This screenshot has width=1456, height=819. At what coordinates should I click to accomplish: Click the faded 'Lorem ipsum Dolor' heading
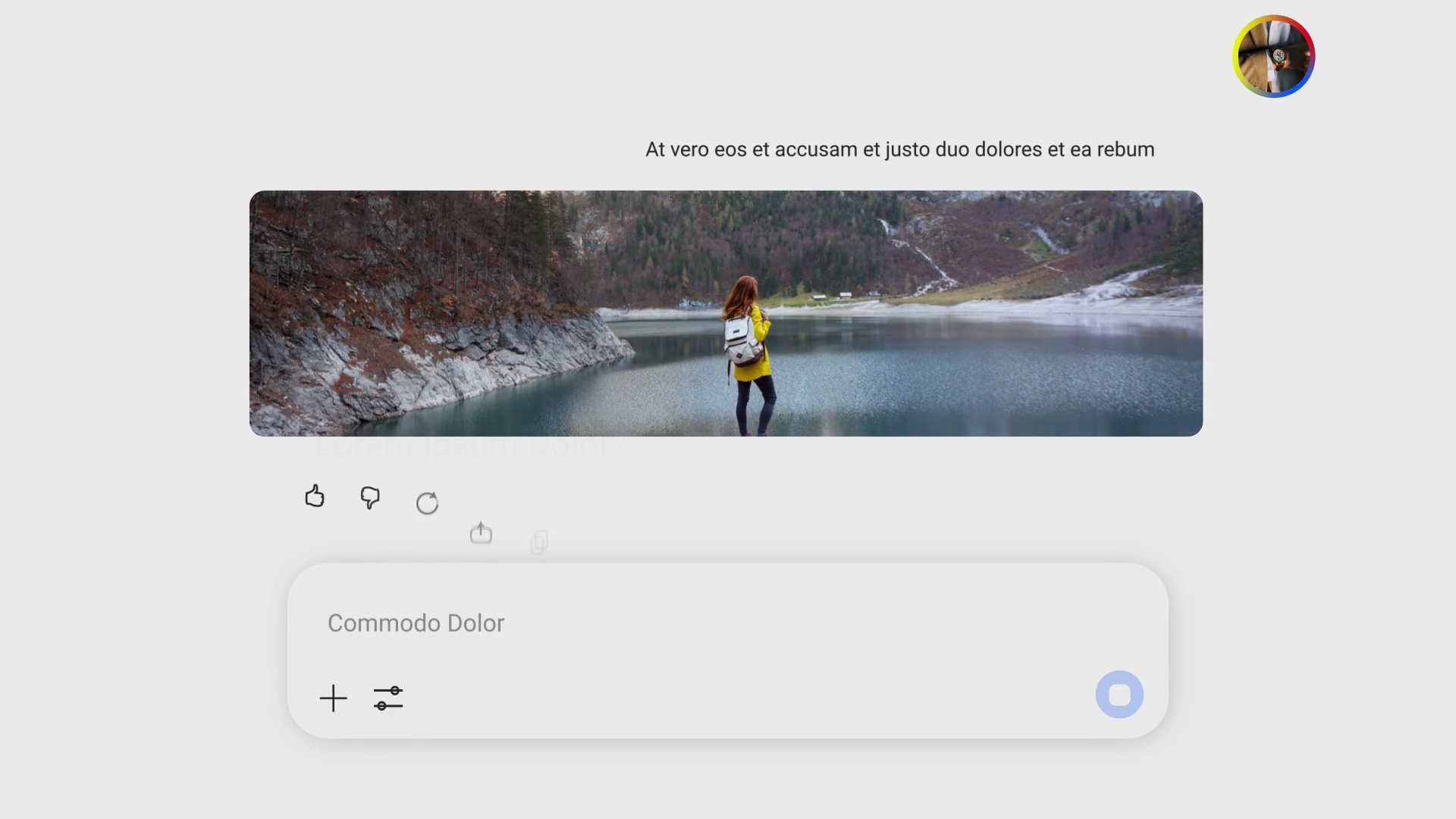coord(470,447)
